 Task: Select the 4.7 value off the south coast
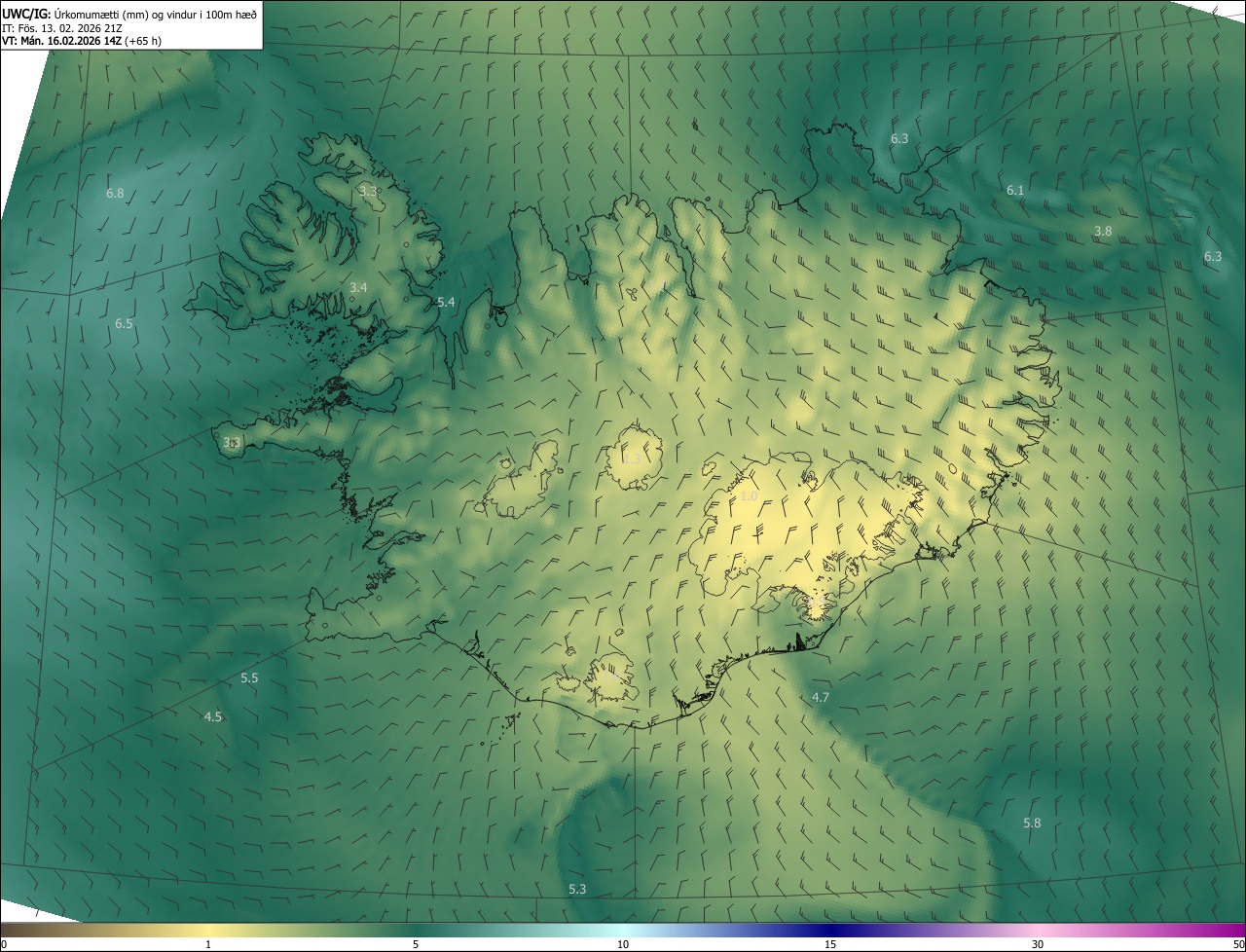click(821, 697)
